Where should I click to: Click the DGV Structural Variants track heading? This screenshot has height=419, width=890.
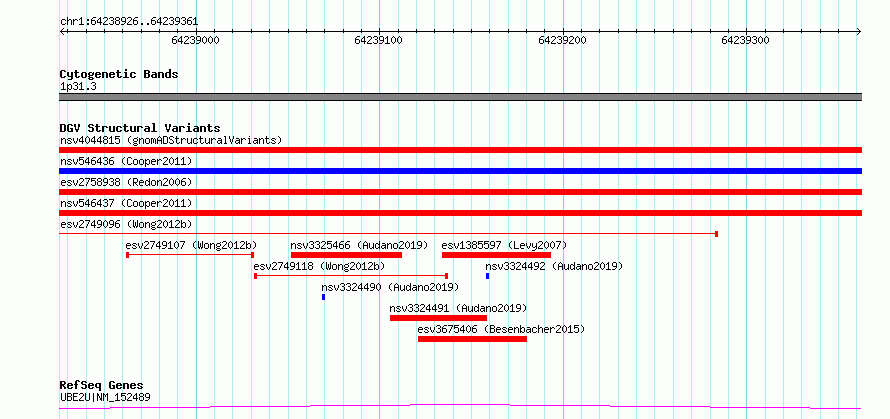[x=140, y=128]
